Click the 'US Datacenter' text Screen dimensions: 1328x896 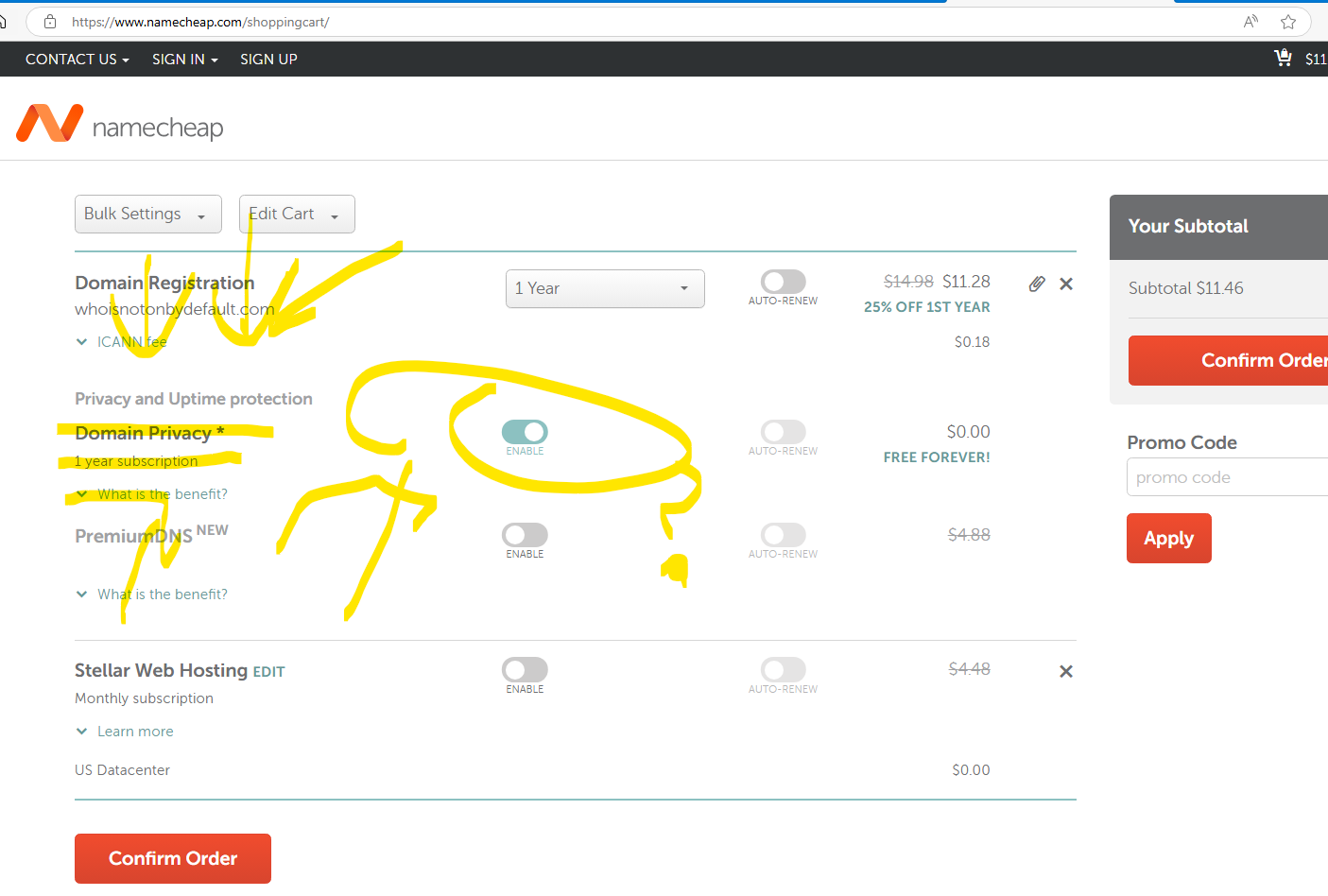click(122, 770)
